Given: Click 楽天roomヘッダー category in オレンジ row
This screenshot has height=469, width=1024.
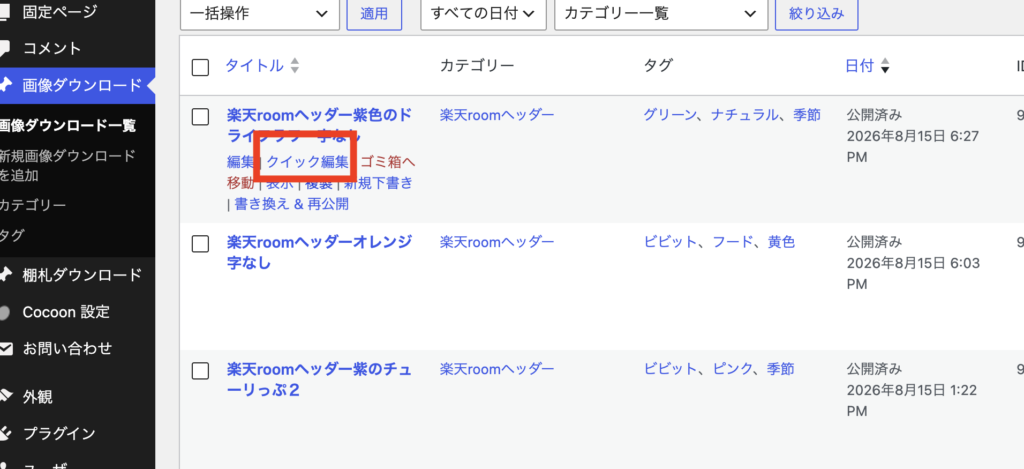Looking at the screenshot, I should click(497, 242).
